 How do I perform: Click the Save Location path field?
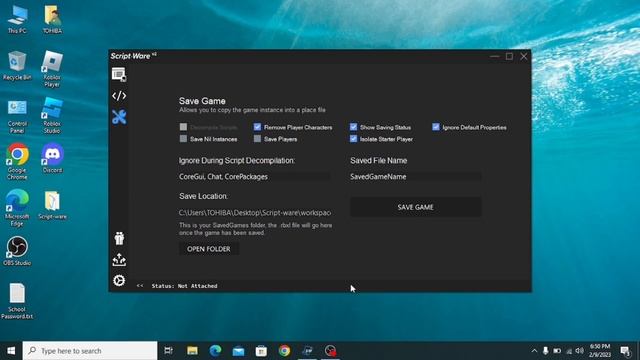pyautogui.click(x=255, y=213)
